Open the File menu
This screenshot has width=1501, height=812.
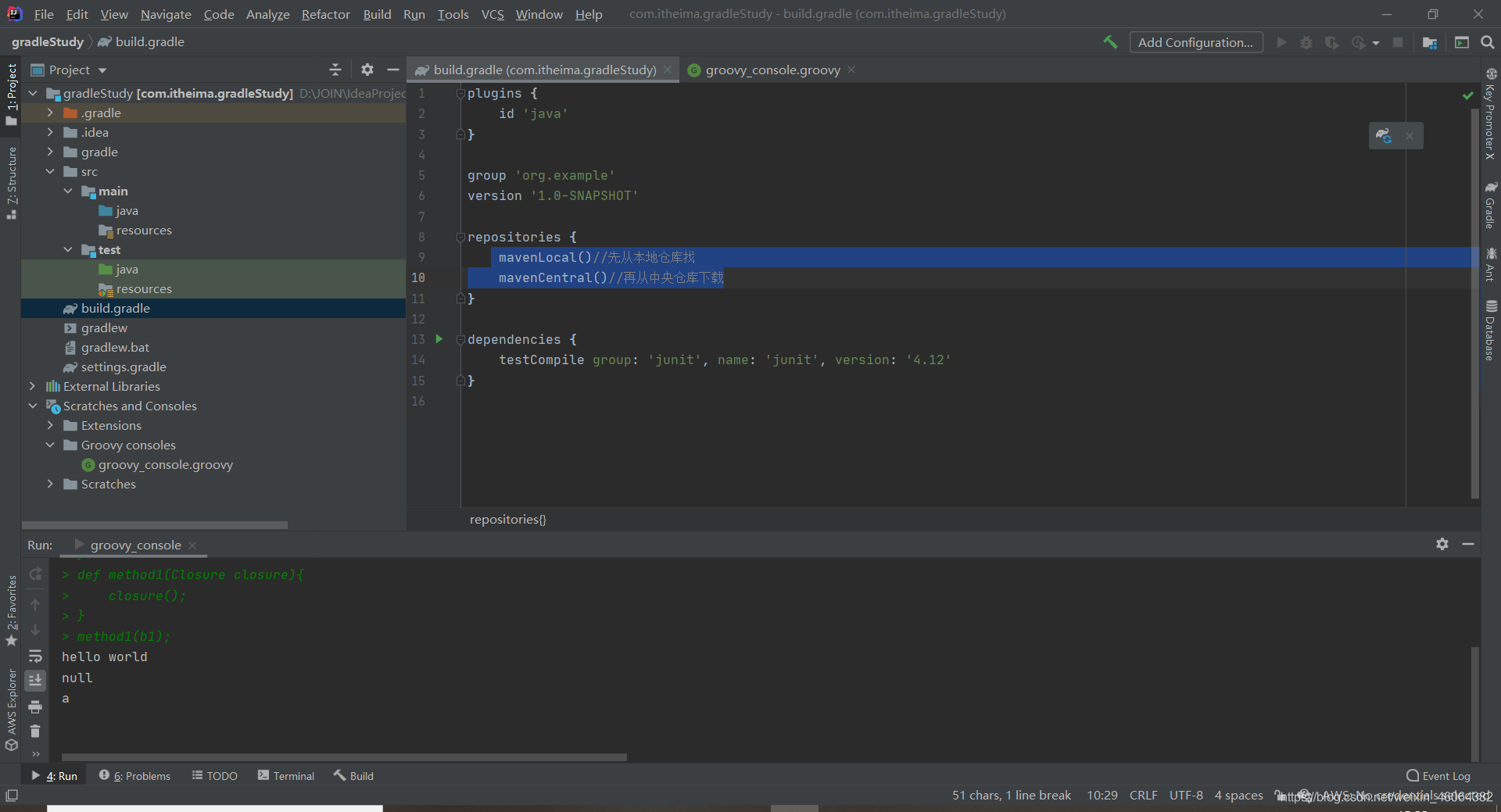pos(44,14)
